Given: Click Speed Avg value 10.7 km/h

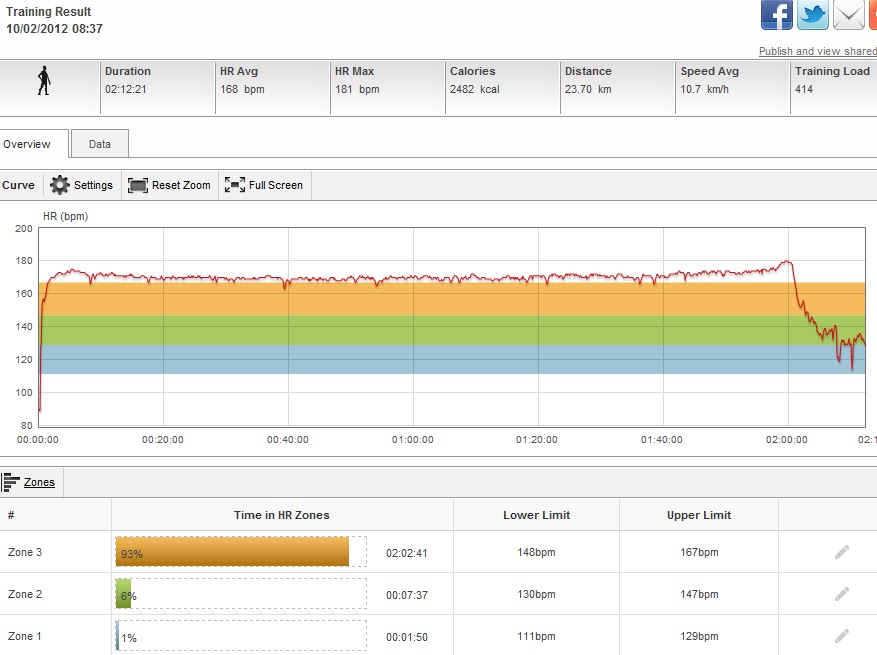Looking at the screenshot, I should coord(705,89).
